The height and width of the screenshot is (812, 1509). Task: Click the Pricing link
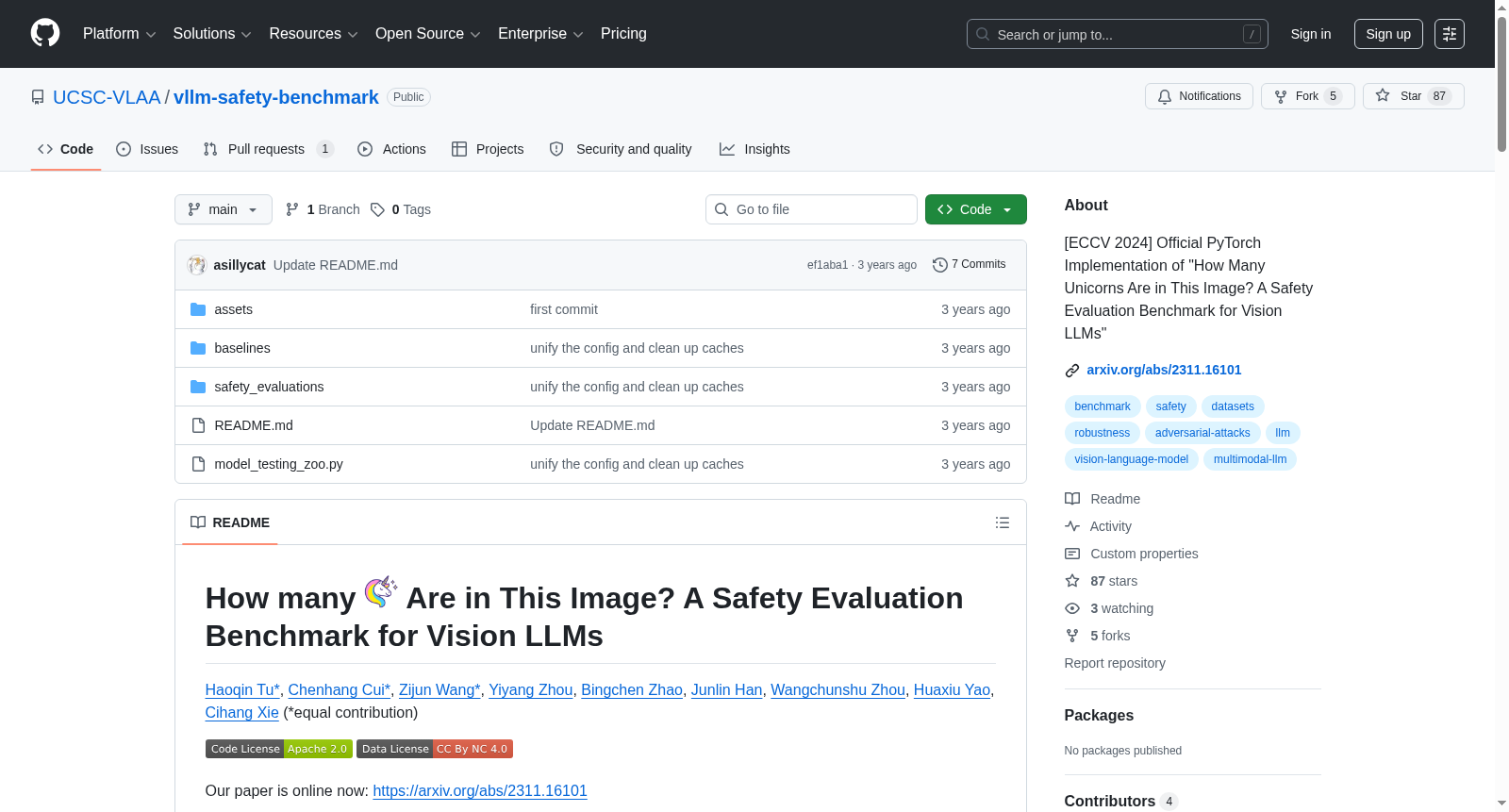tap(623, 34)
